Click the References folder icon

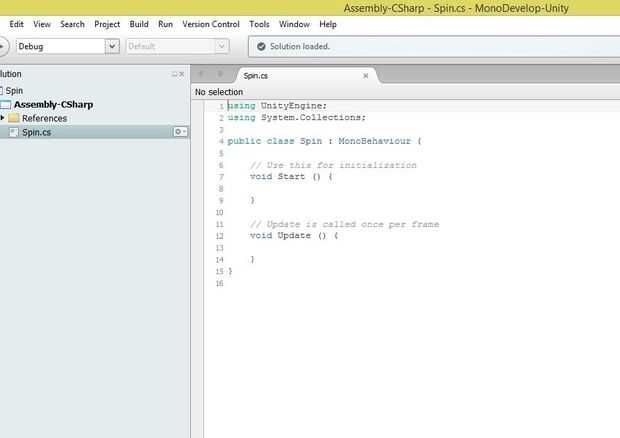(x=13, y=118)
